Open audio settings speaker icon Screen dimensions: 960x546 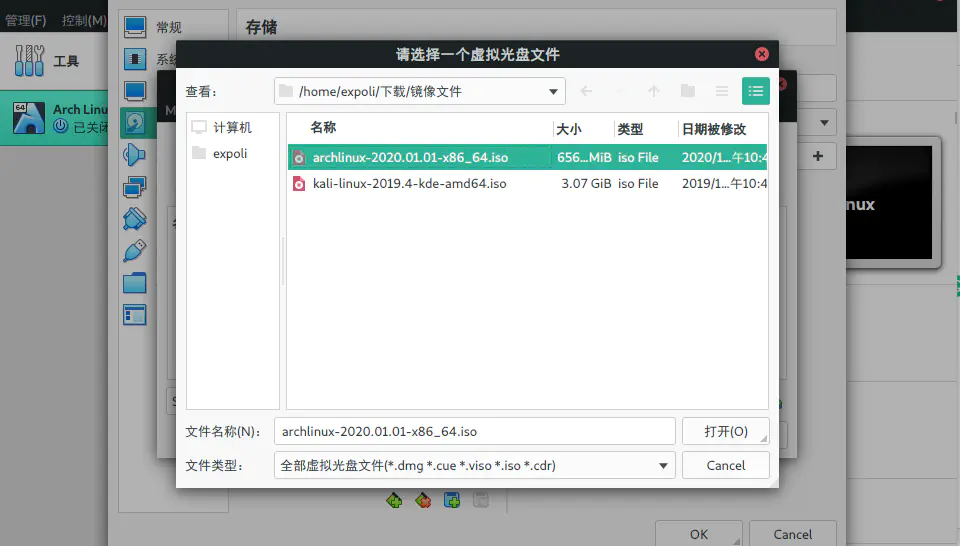pyautogui.click(x=135, y=155)
